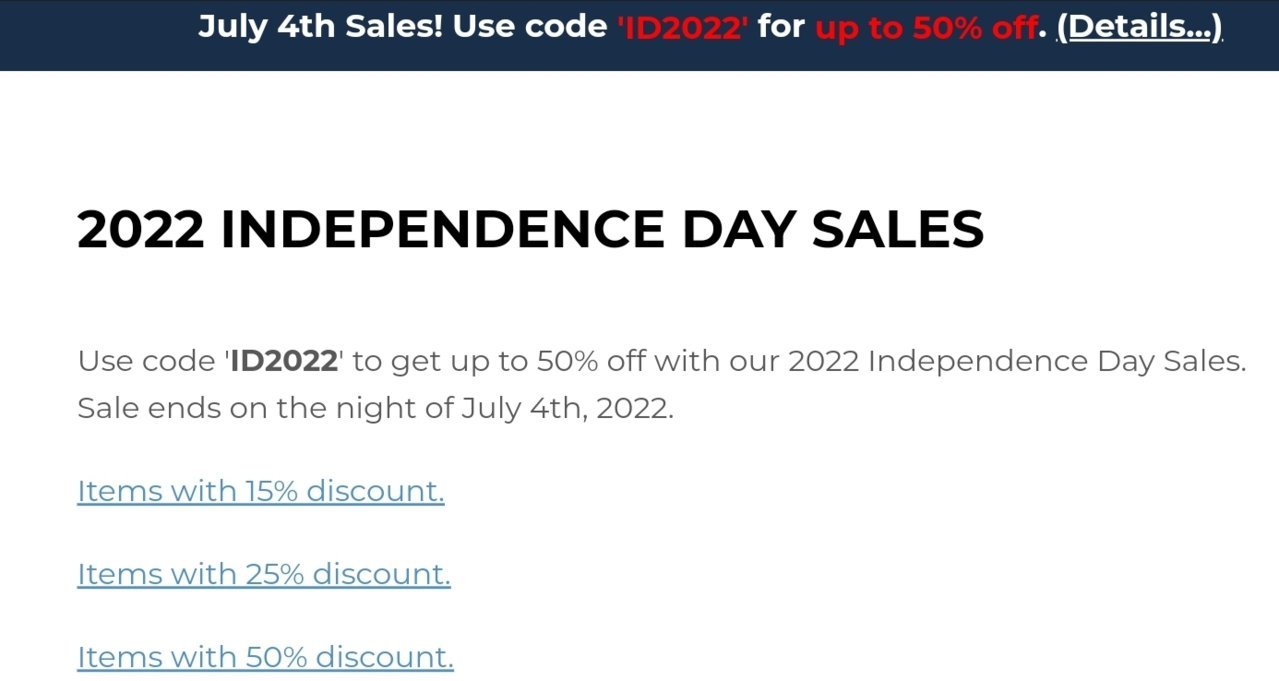Image resolution: width=1279 pixels, height=681 pixels.
Task: Click gray 'Use code' words starting paragraph
Action: click(147, 361)
